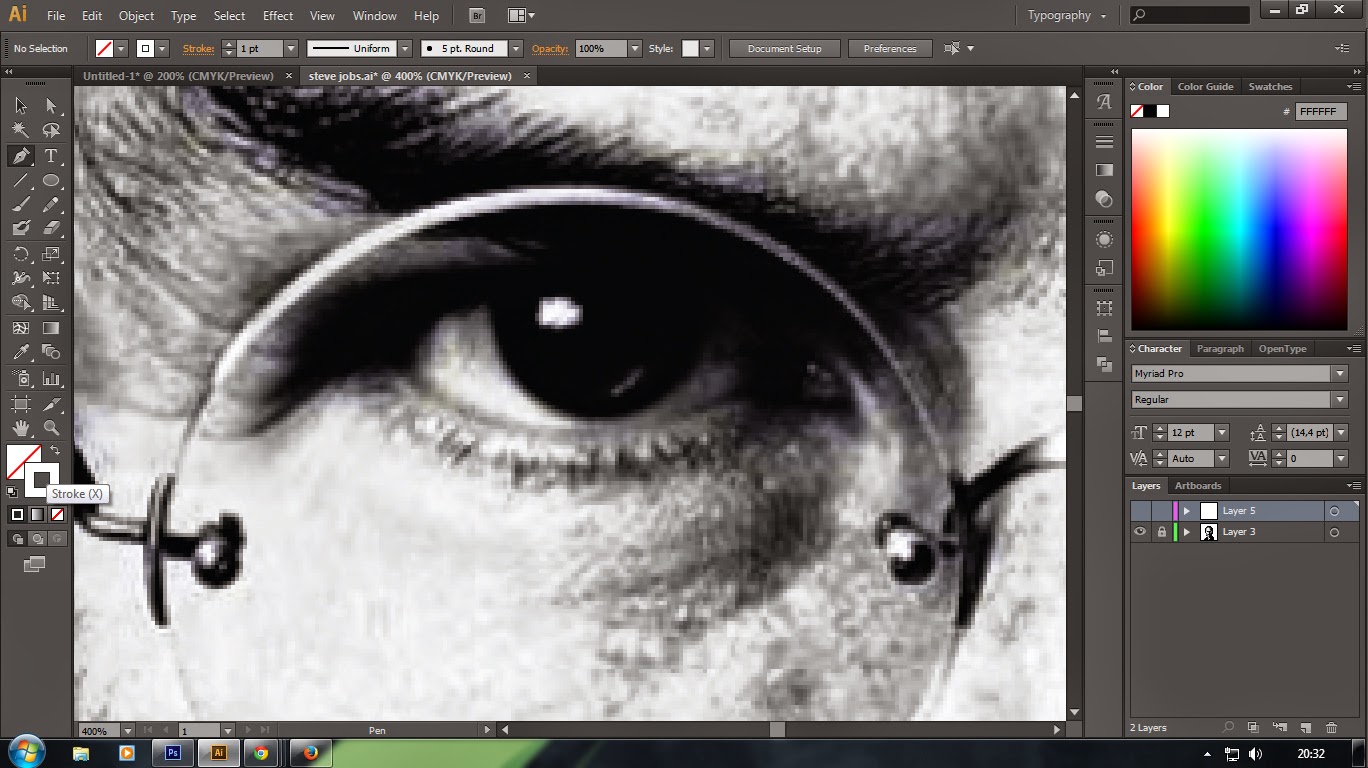This screenshot has width=1368, height=768.
Task: Select the Magic Wand tool
Action: [21, 130]
